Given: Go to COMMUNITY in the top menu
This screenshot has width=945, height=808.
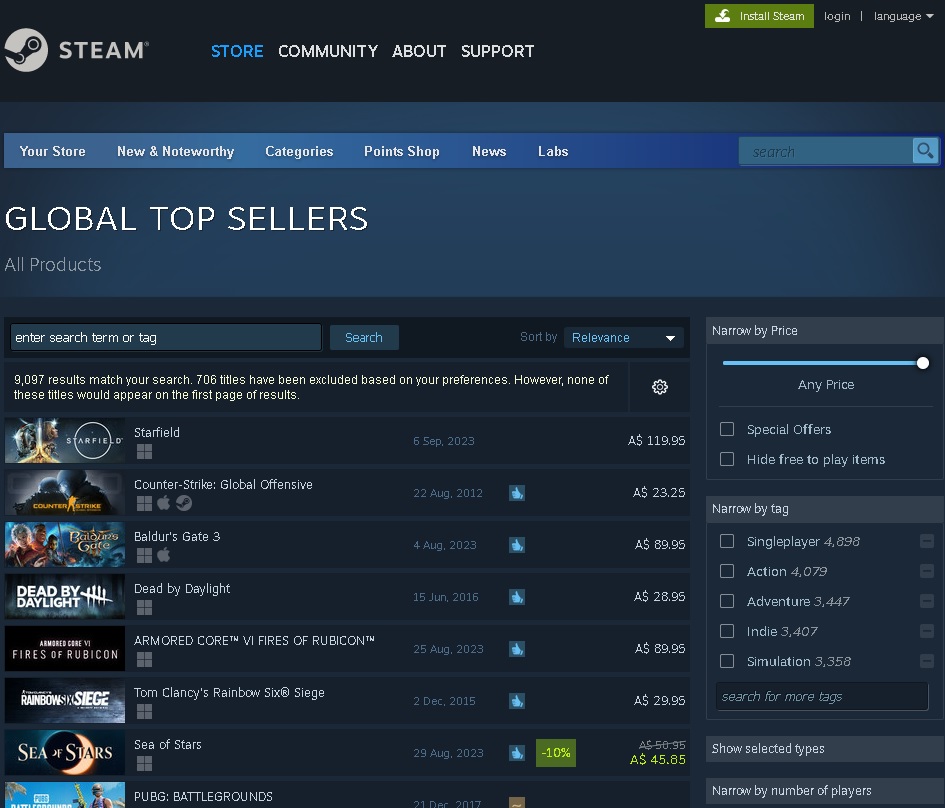Looking at the screenshot, I should pyautogui.click(x=328, y=51).
